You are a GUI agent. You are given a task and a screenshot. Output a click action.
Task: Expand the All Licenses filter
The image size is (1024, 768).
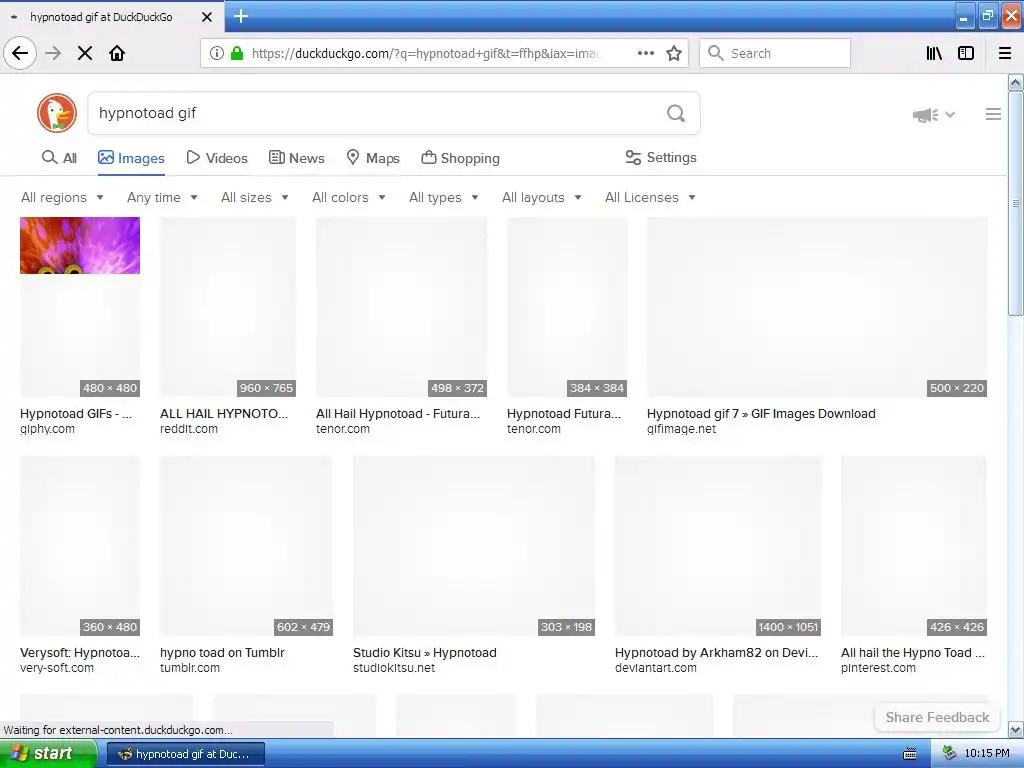pos(650,197)
